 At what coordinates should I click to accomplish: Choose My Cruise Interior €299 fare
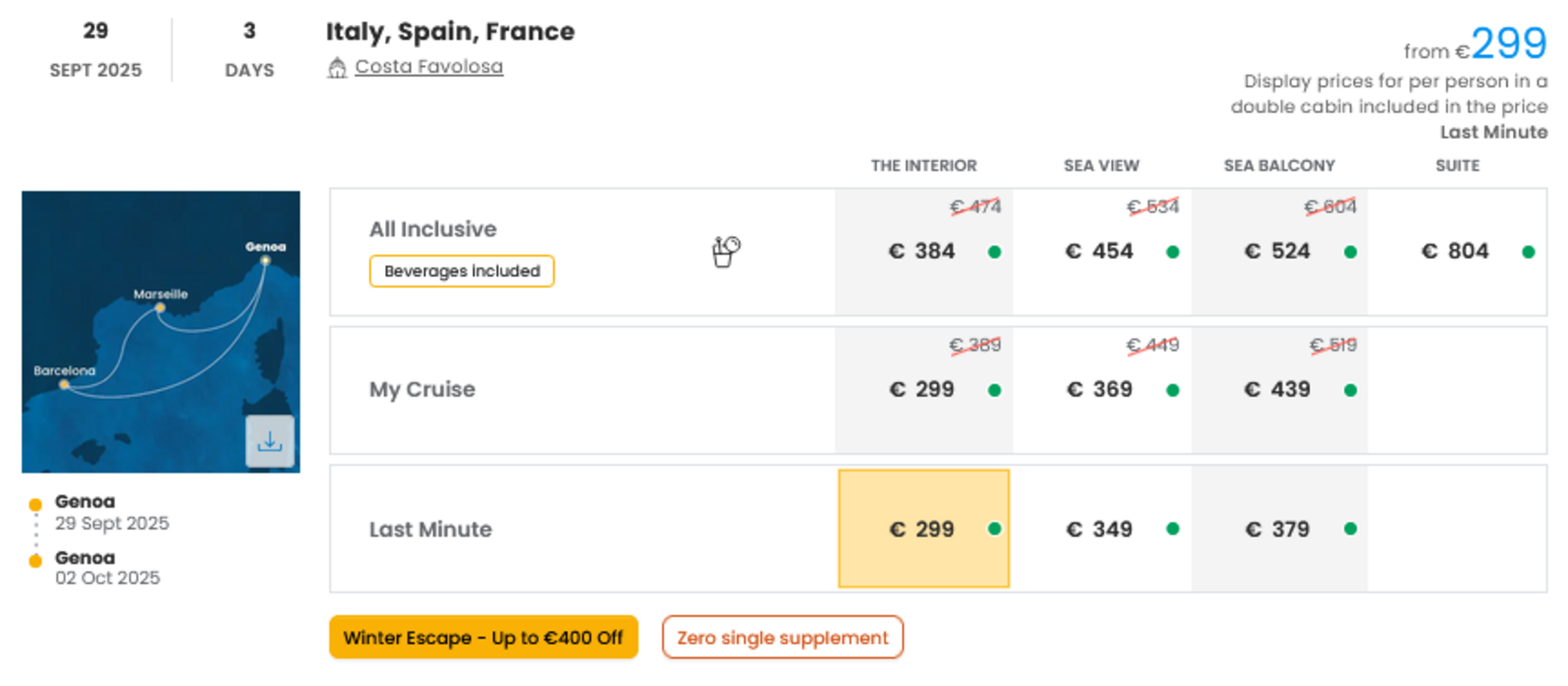tap(923, 390)
